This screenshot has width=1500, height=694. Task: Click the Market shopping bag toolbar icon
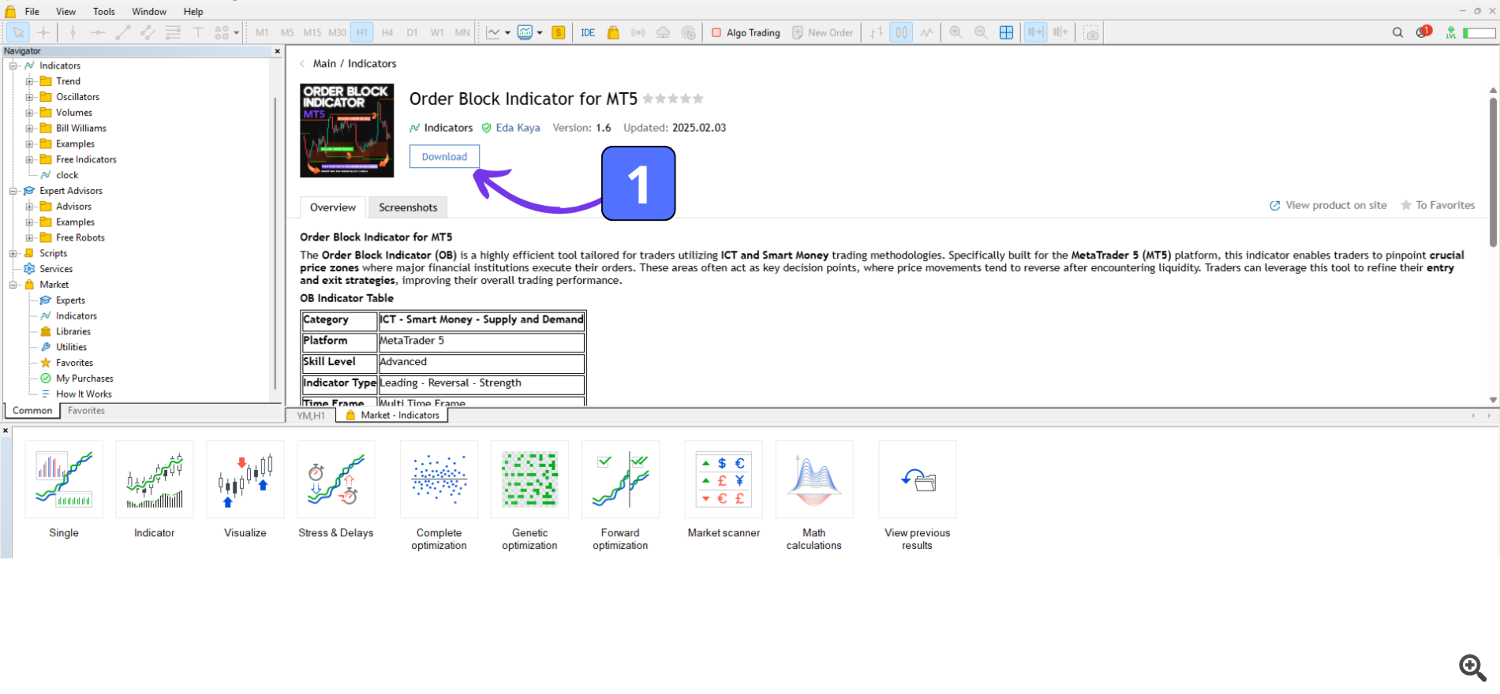612,32
